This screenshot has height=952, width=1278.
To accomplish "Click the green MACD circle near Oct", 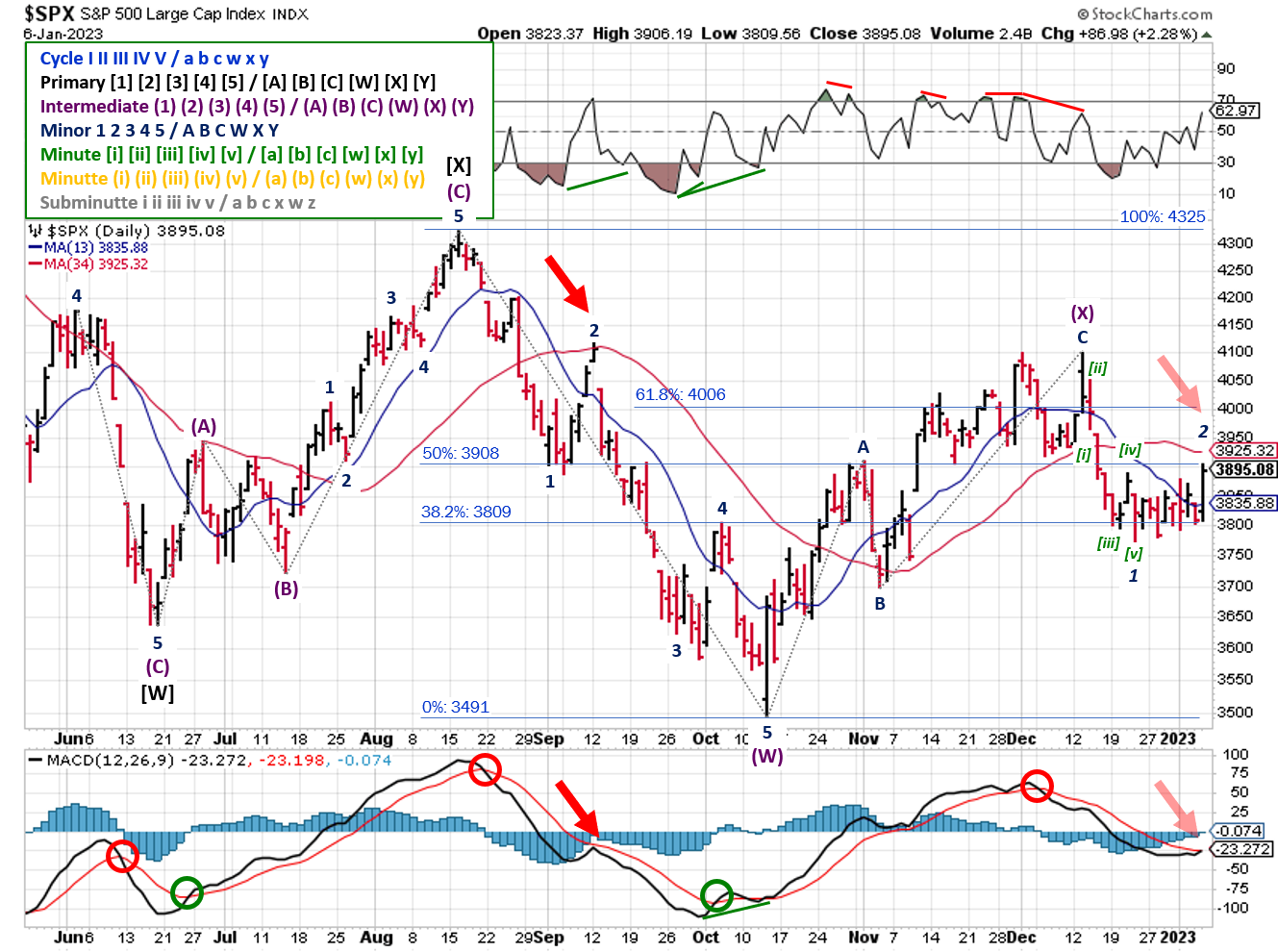I will [716, 896].
